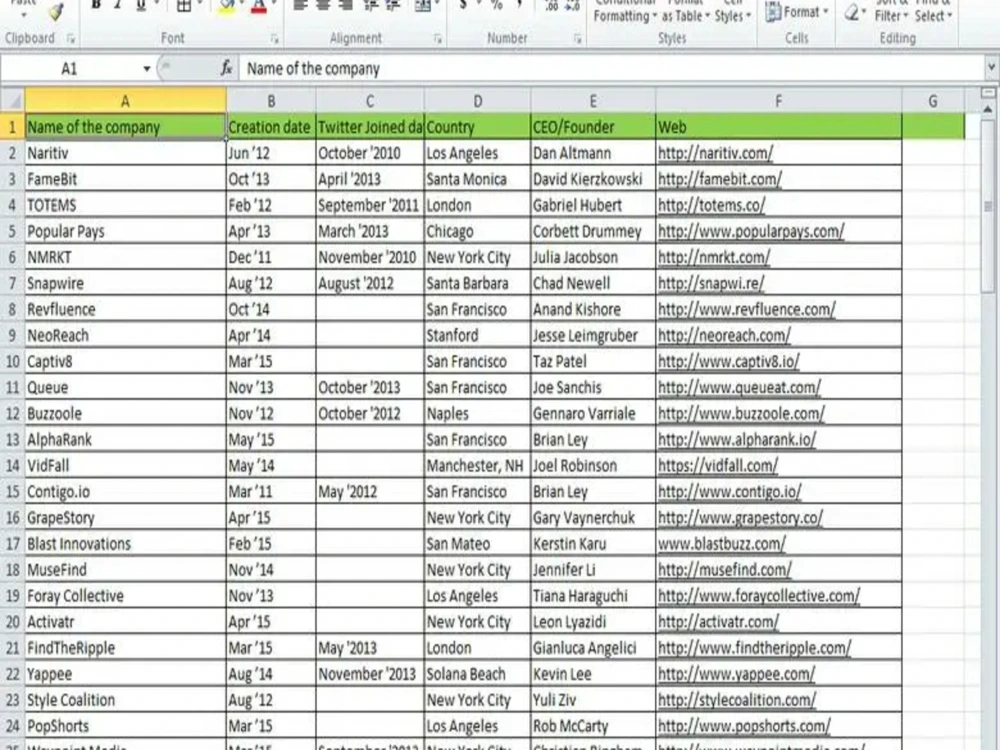Select the cell containing 'Tiana Haraguchi'
1000x750 pixels.
tap(593, 596)
